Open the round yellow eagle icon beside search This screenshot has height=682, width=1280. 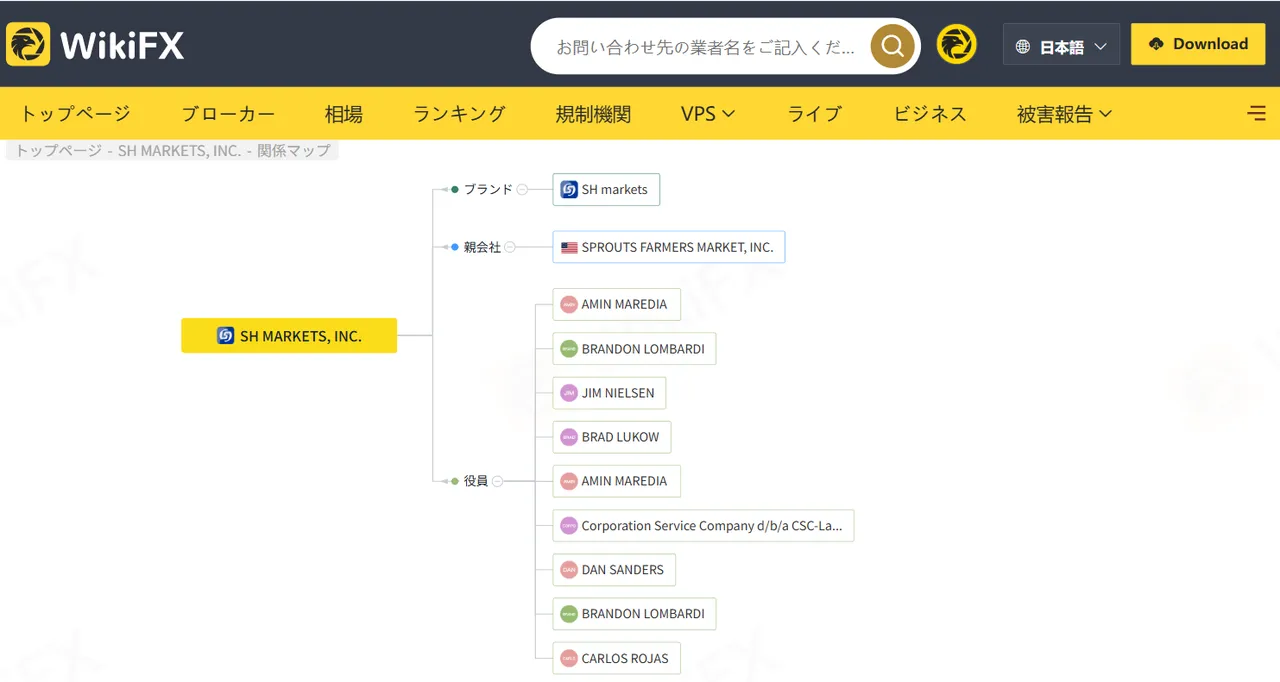[956, 45]
